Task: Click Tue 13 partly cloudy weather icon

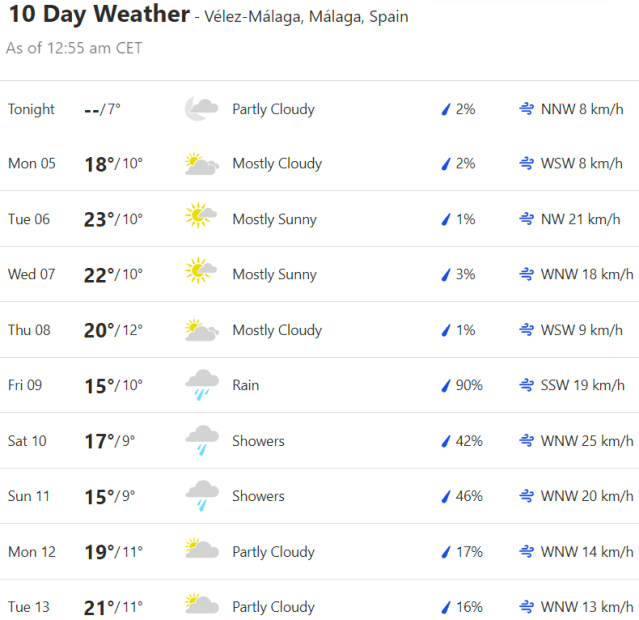Action: tap(201, 607)
